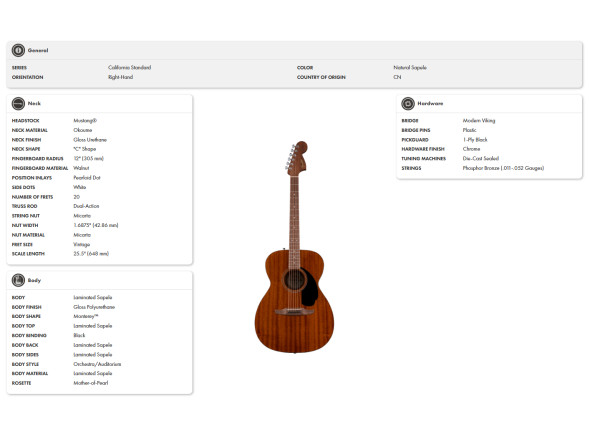Select Laminated Sapele in the Body Back row
This screenshot has height=434, width=590.
93,345
